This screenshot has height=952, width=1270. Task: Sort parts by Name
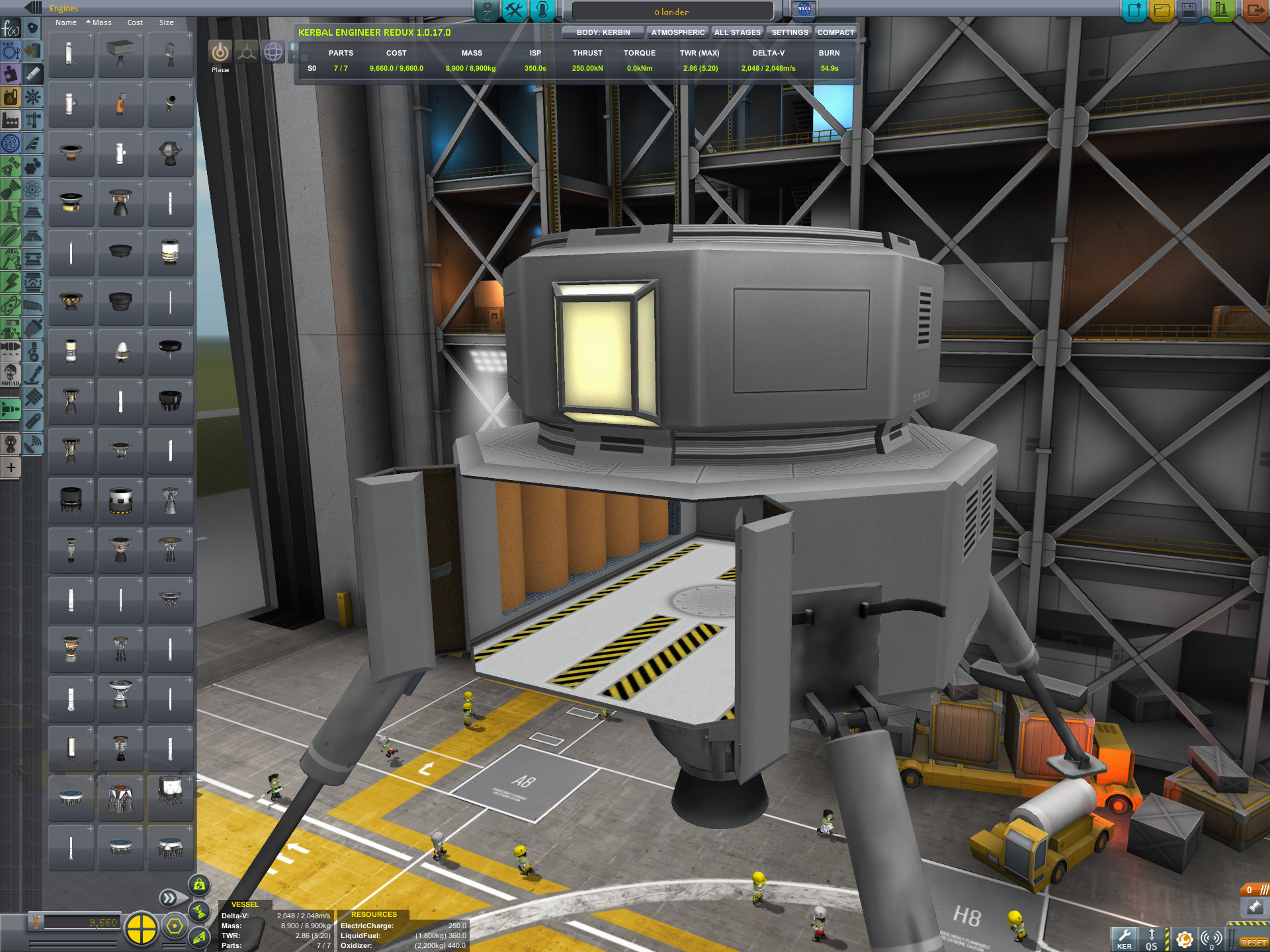[65, 22]
